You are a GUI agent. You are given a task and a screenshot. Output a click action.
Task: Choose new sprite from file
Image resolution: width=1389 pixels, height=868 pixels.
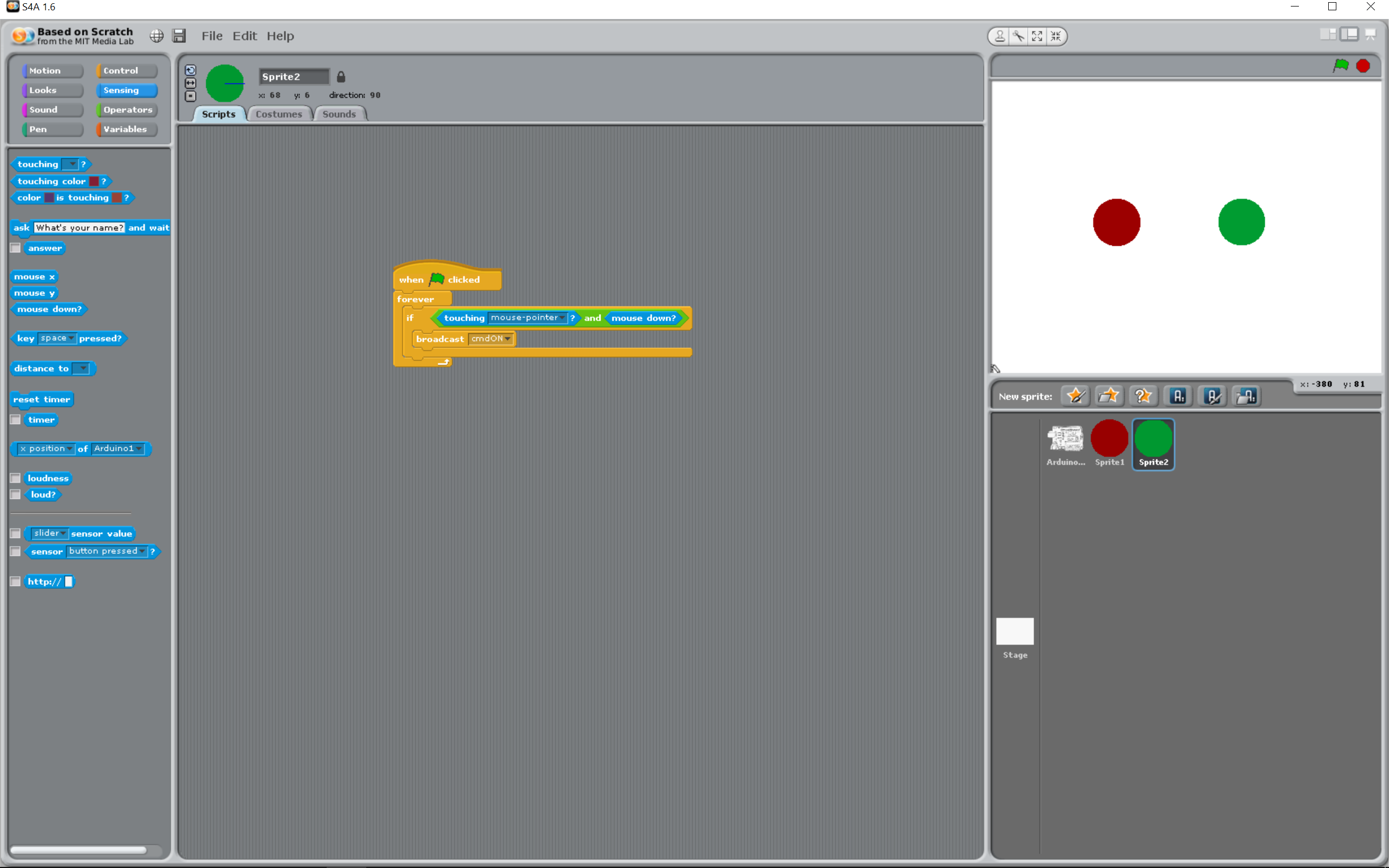pos(1109,396)
